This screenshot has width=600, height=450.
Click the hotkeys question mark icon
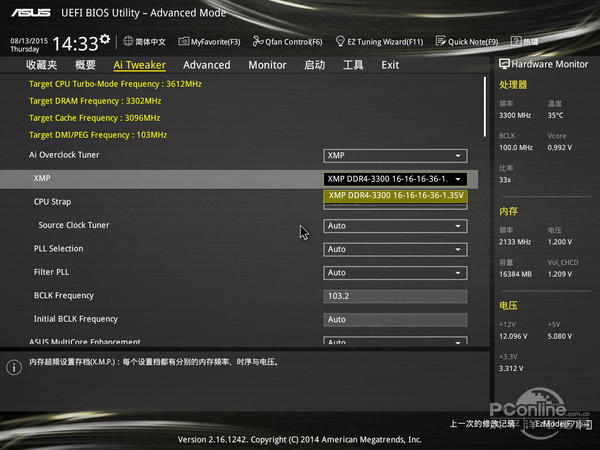coord(516,41)
